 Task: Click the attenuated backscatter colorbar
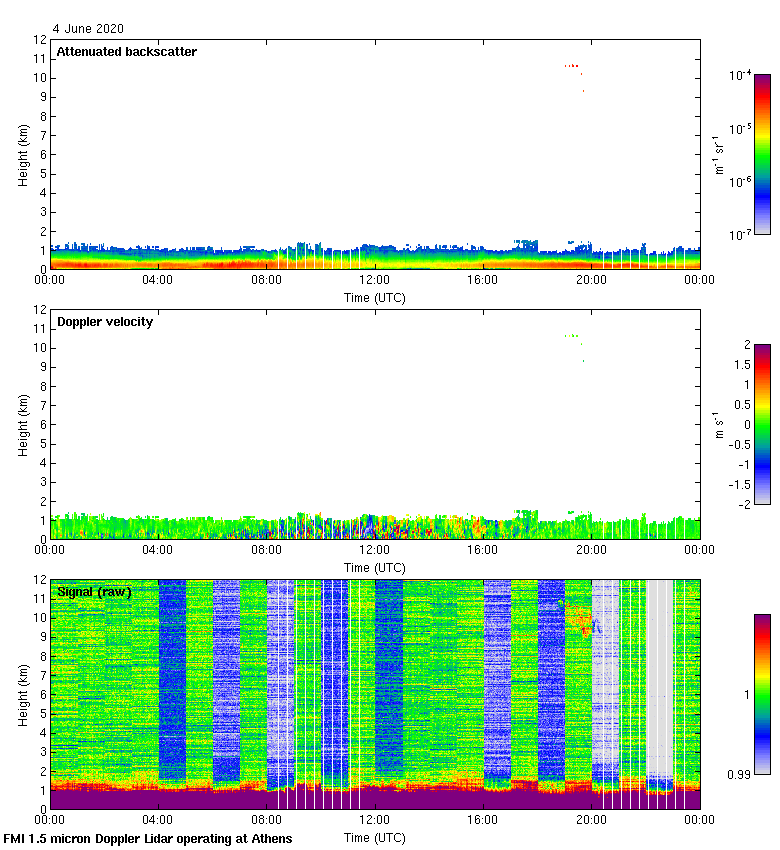coord(762,154)
